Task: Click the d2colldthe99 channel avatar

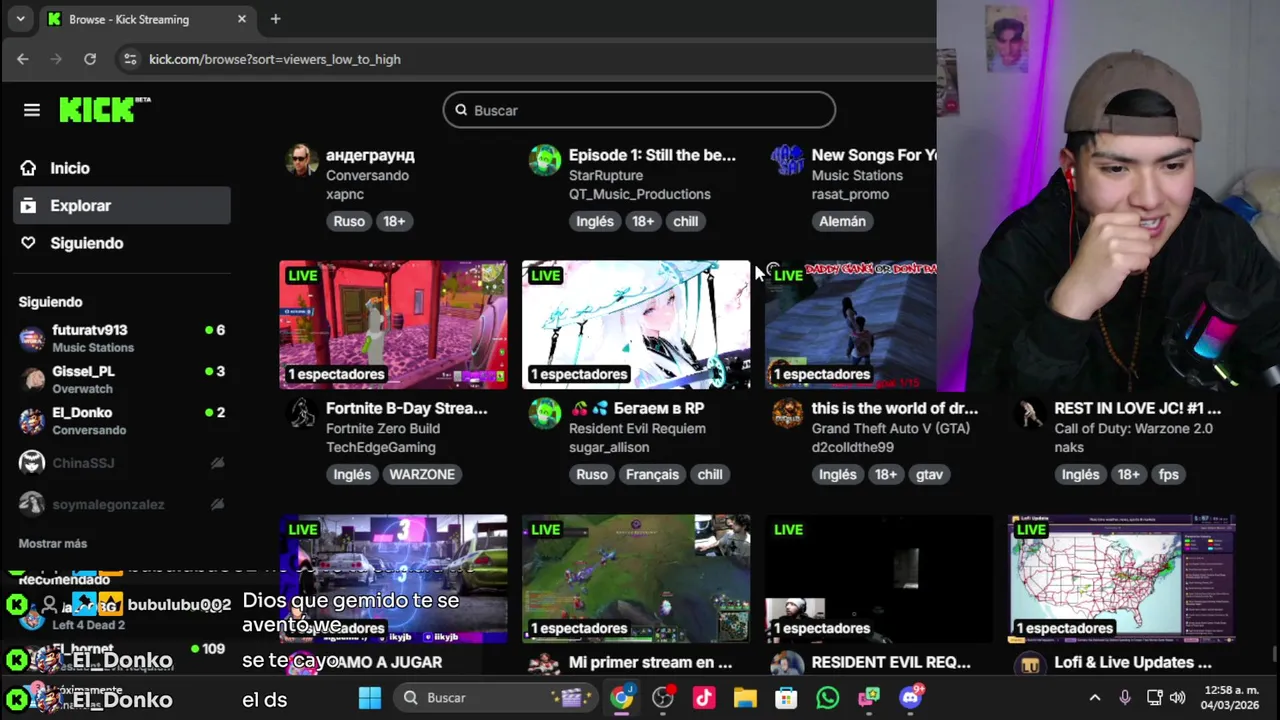Action: pos(788,413)
